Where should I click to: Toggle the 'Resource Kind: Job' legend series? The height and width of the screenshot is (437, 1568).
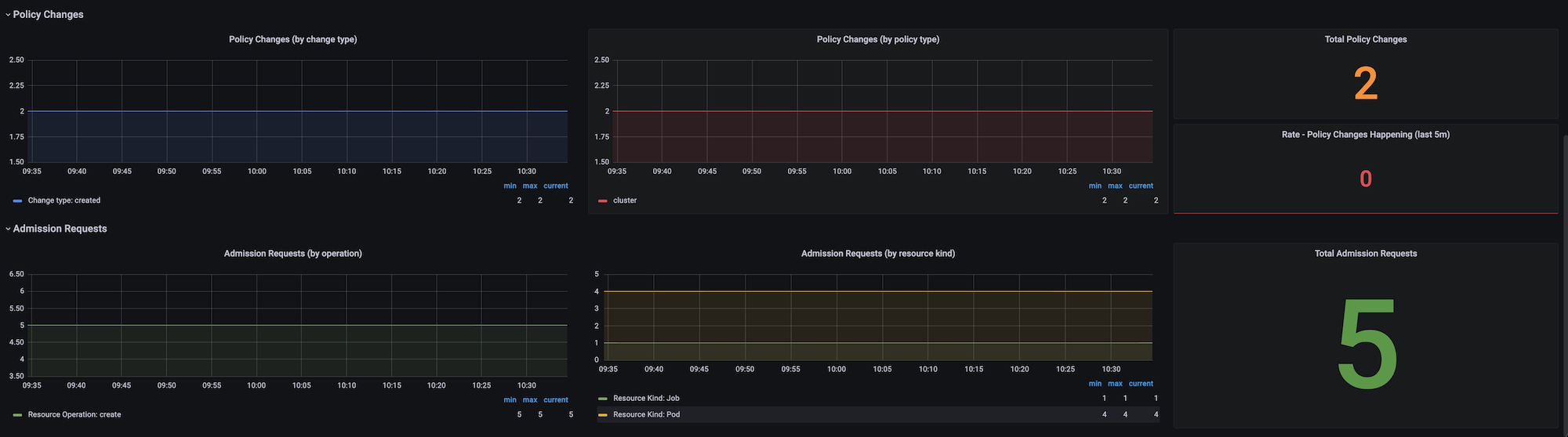click(x=646, y=399)
